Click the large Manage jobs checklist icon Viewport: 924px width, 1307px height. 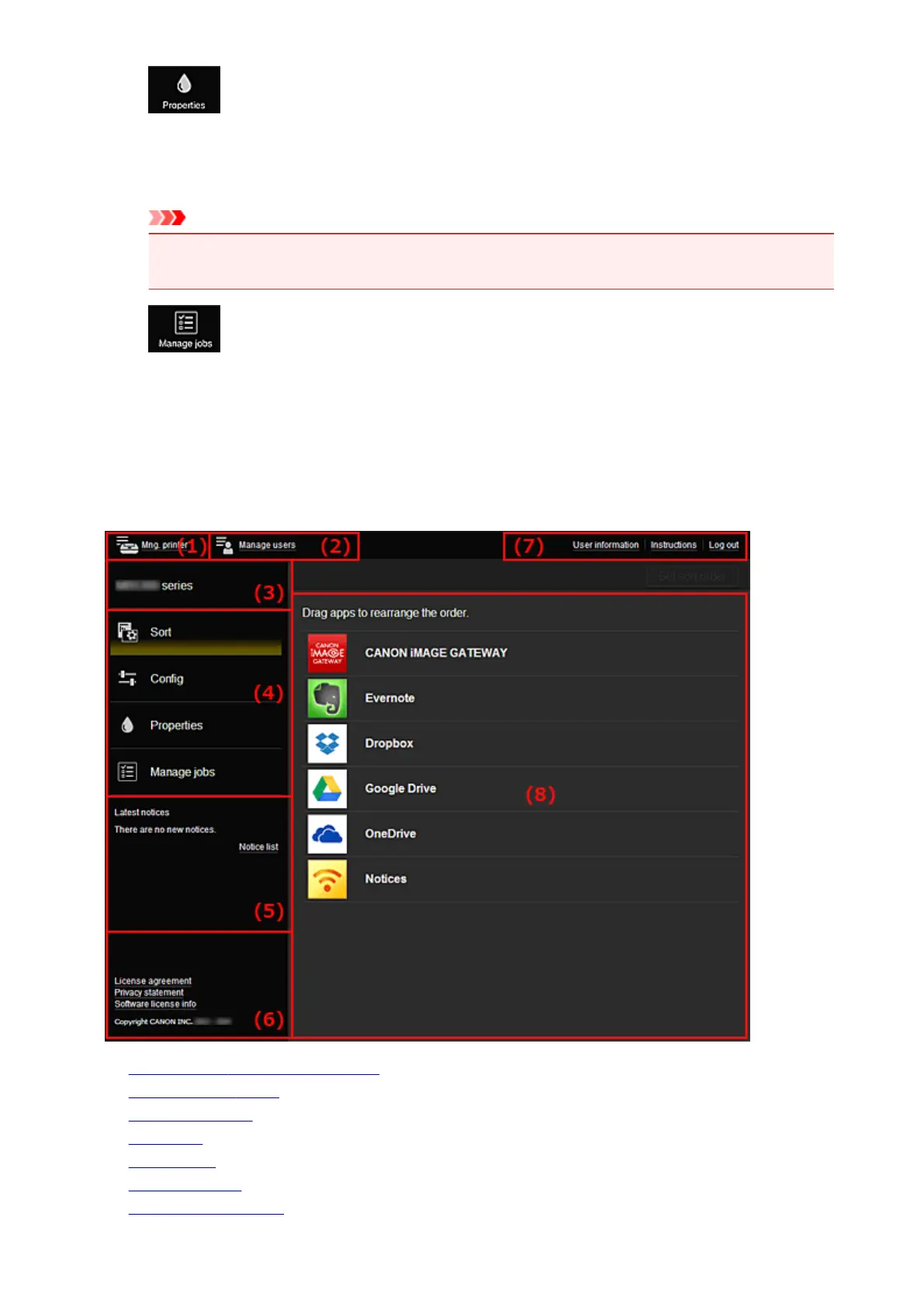point(184,328)
